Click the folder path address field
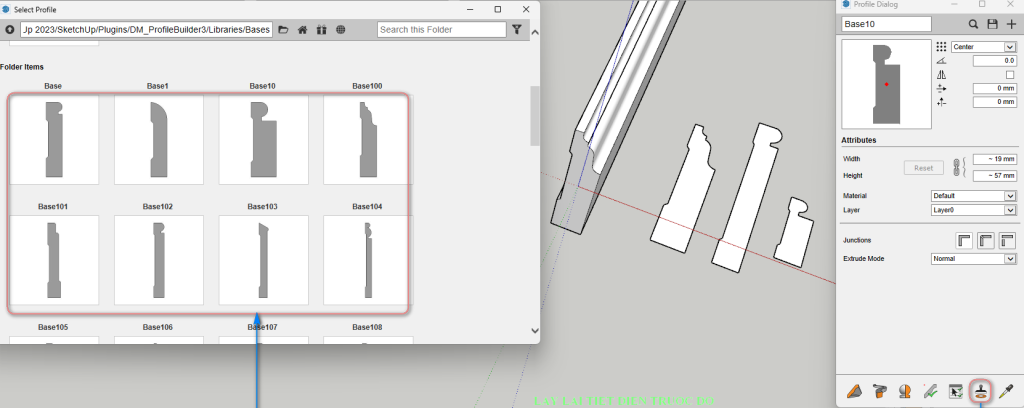1024x408 pixels. 146,29
